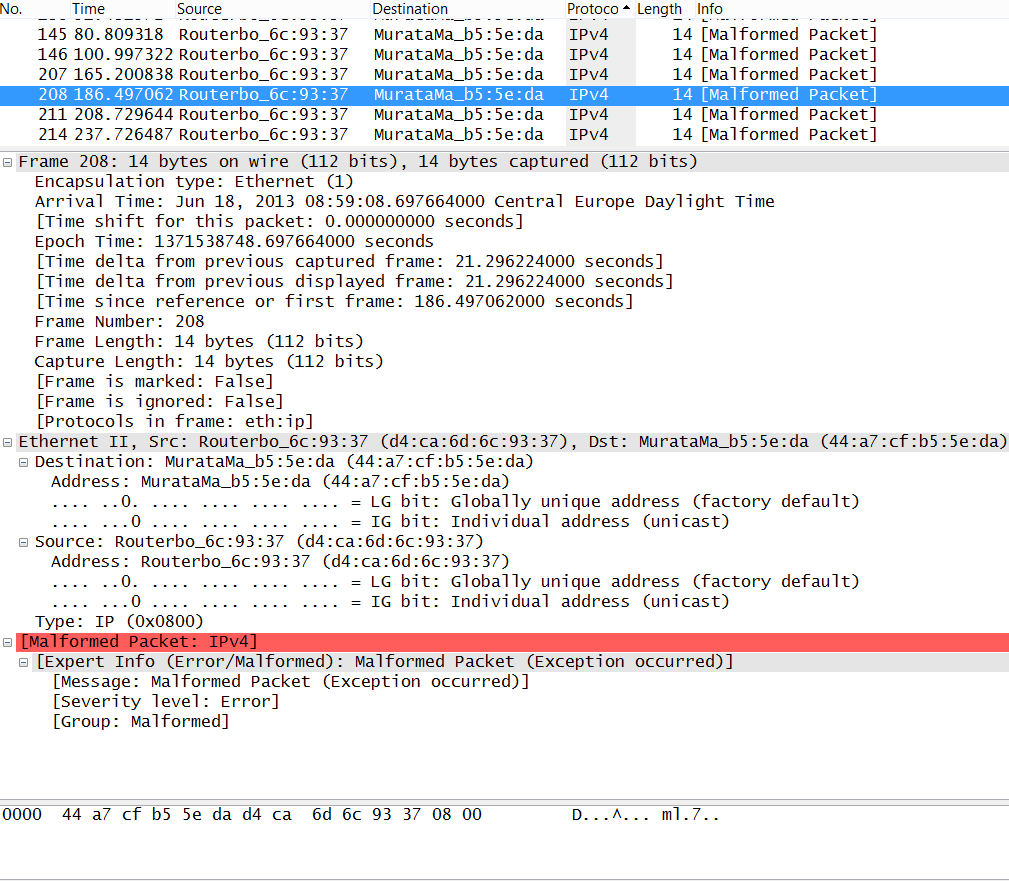Select the Type: IP (0x0800) line

pos(119,622)
